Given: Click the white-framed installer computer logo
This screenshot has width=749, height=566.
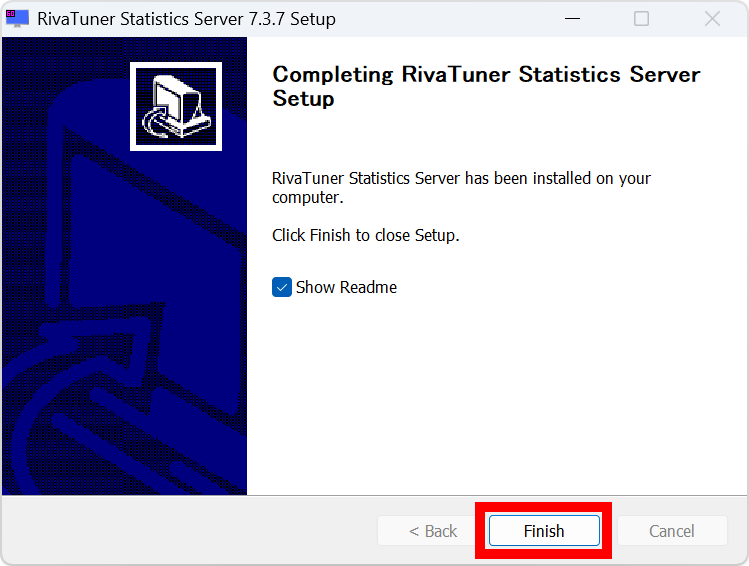Looking at the screenshot, I should click(176, 106).
